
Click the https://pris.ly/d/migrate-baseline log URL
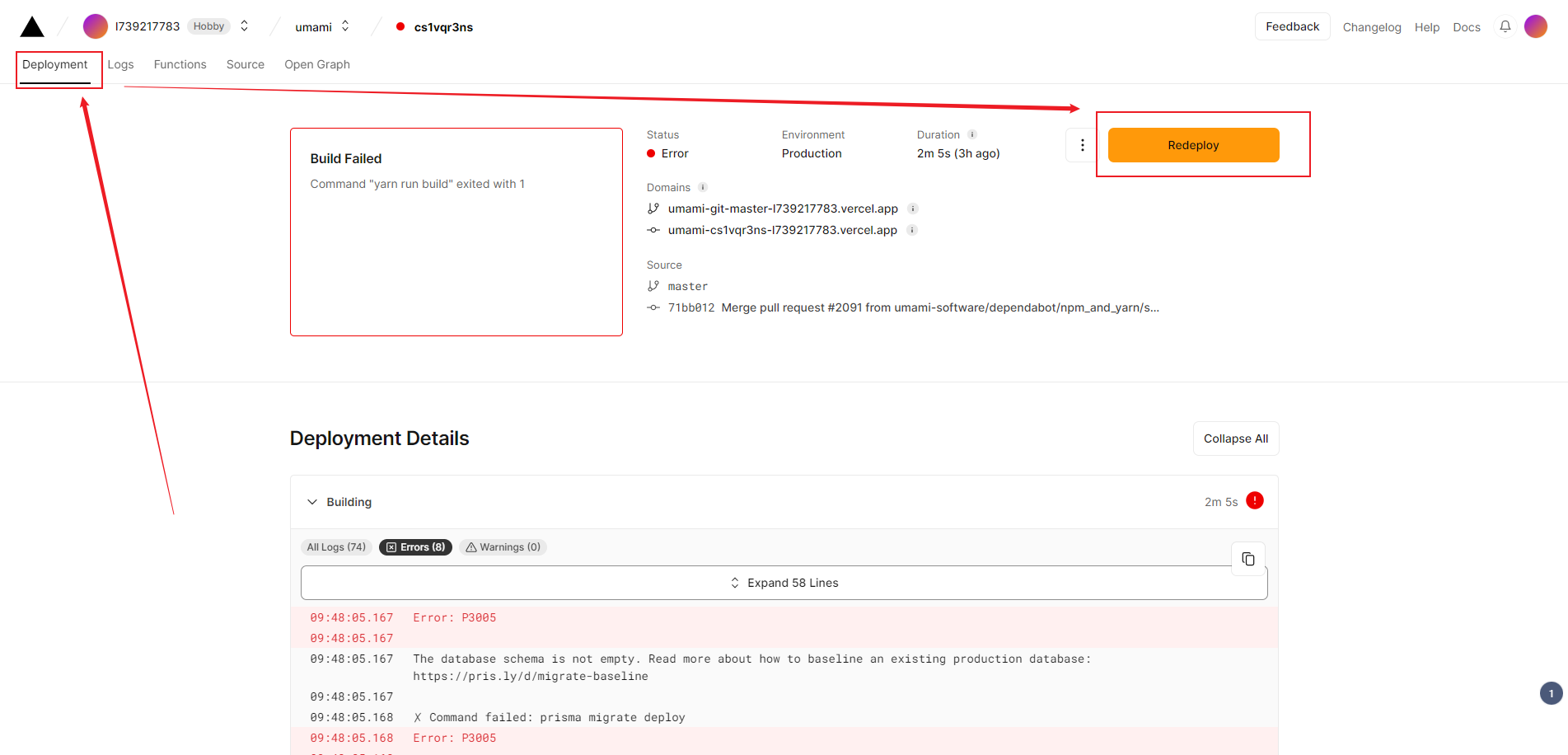531,676
